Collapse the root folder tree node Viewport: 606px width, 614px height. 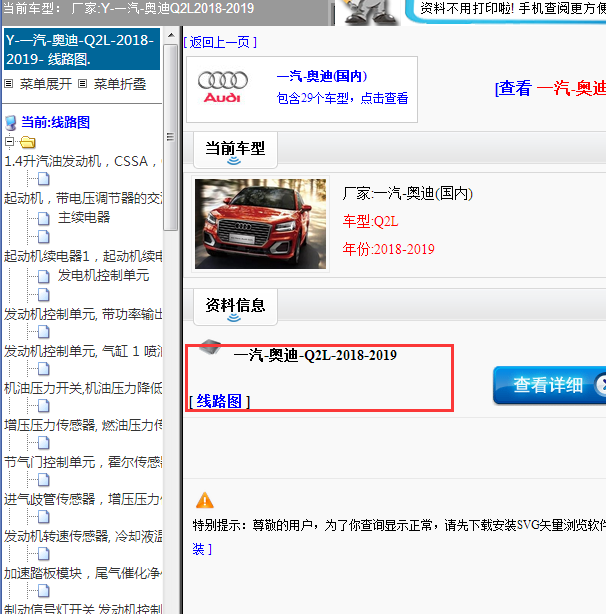tap(9, 141)
